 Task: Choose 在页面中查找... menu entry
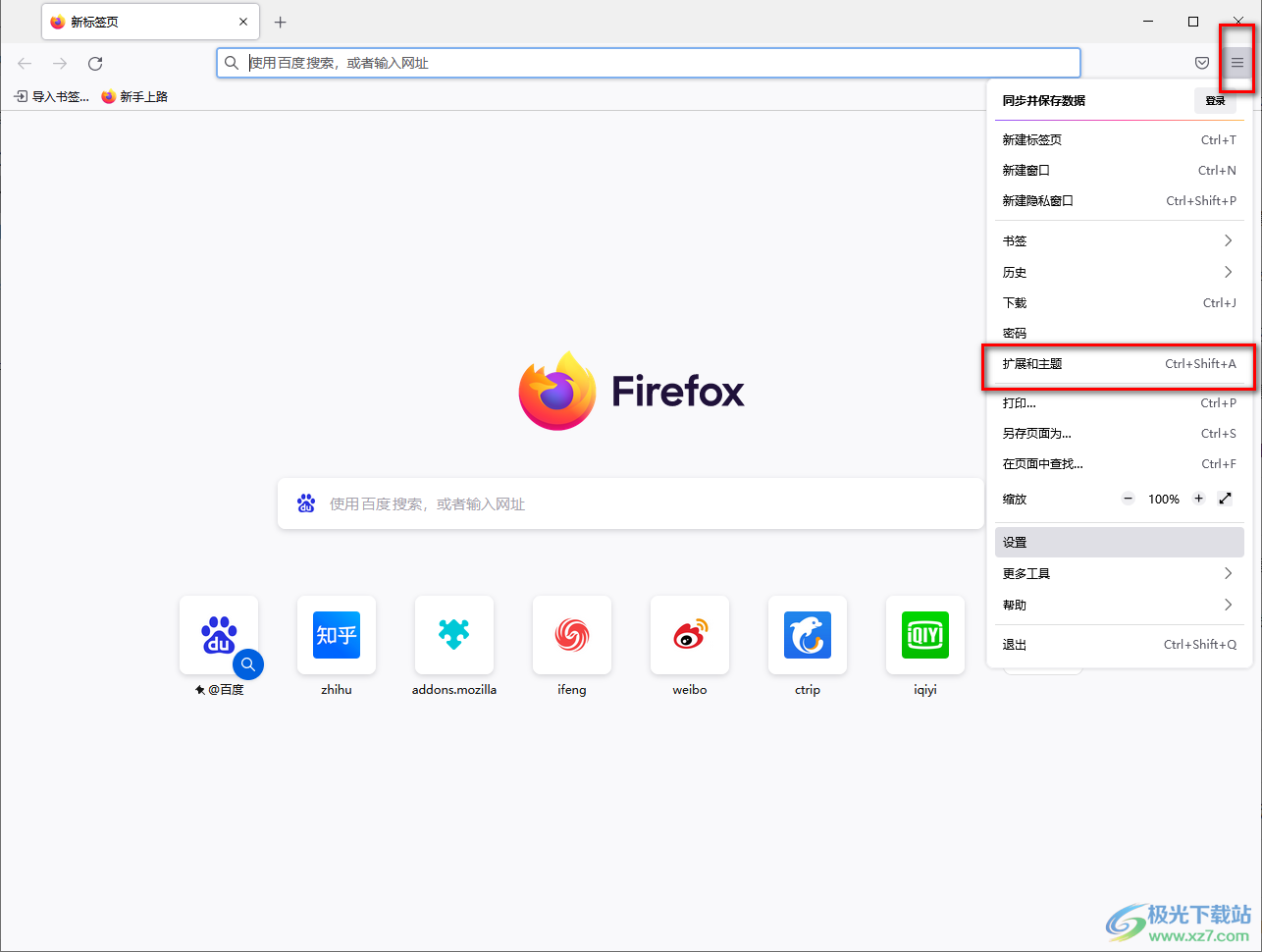pyautogui.click(x=1119, y=463)
